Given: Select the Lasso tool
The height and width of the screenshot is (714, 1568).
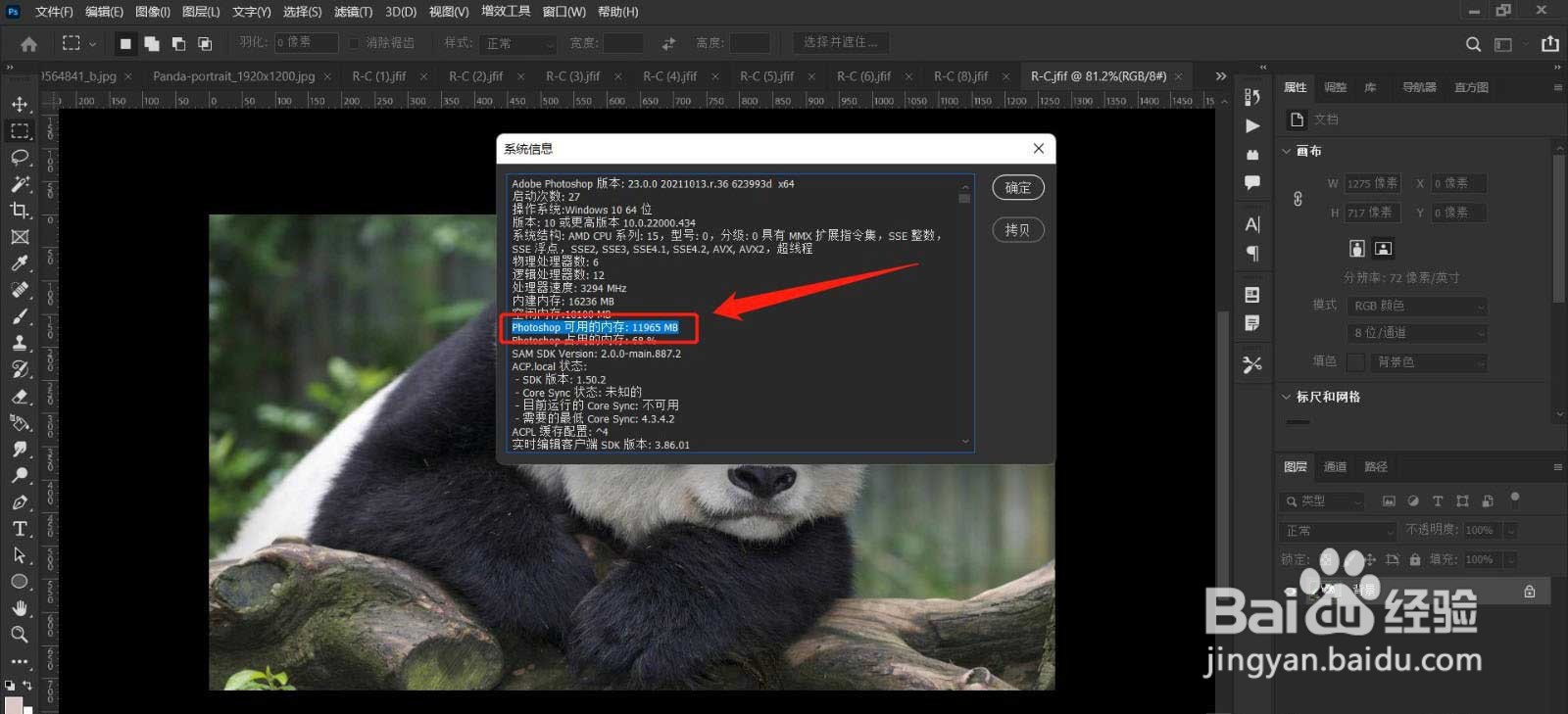Looking at the screenshot, I should click(20, 157).
